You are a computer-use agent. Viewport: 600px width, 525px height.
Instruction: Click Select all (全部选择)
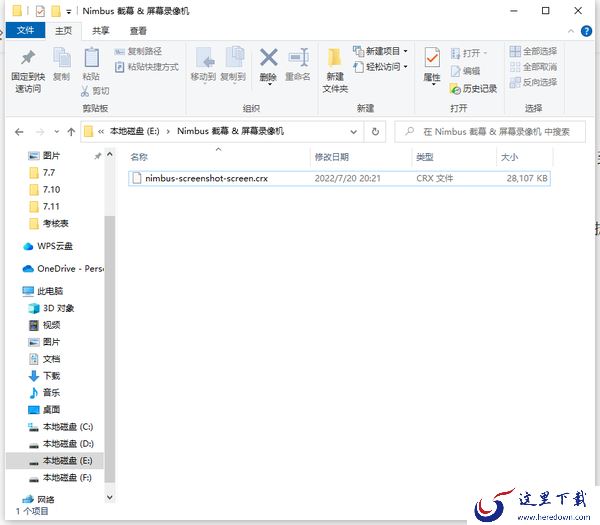coord(533,51)
